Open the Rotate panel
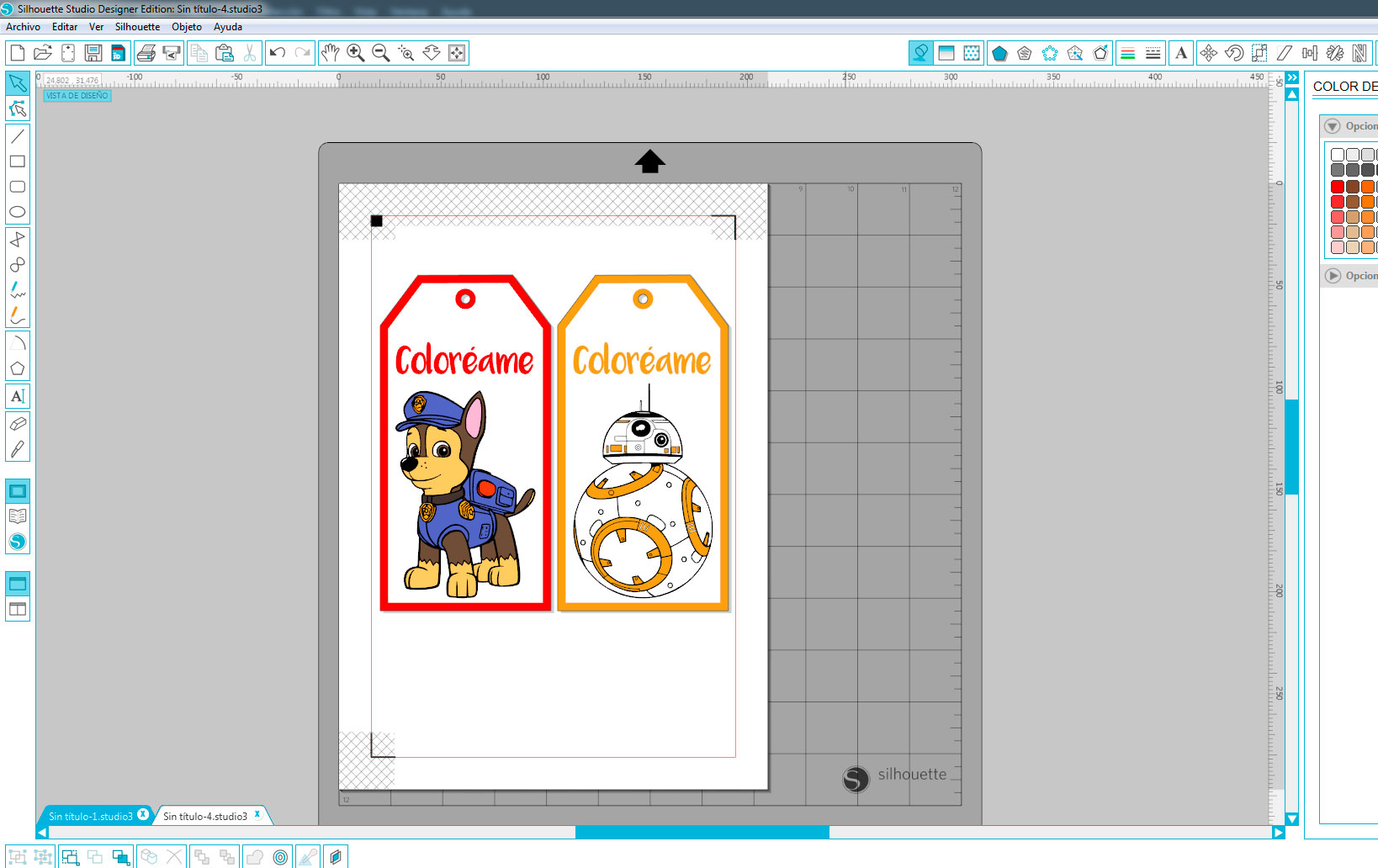This screenshot has height=868, width=1378. click(1234, 53)
